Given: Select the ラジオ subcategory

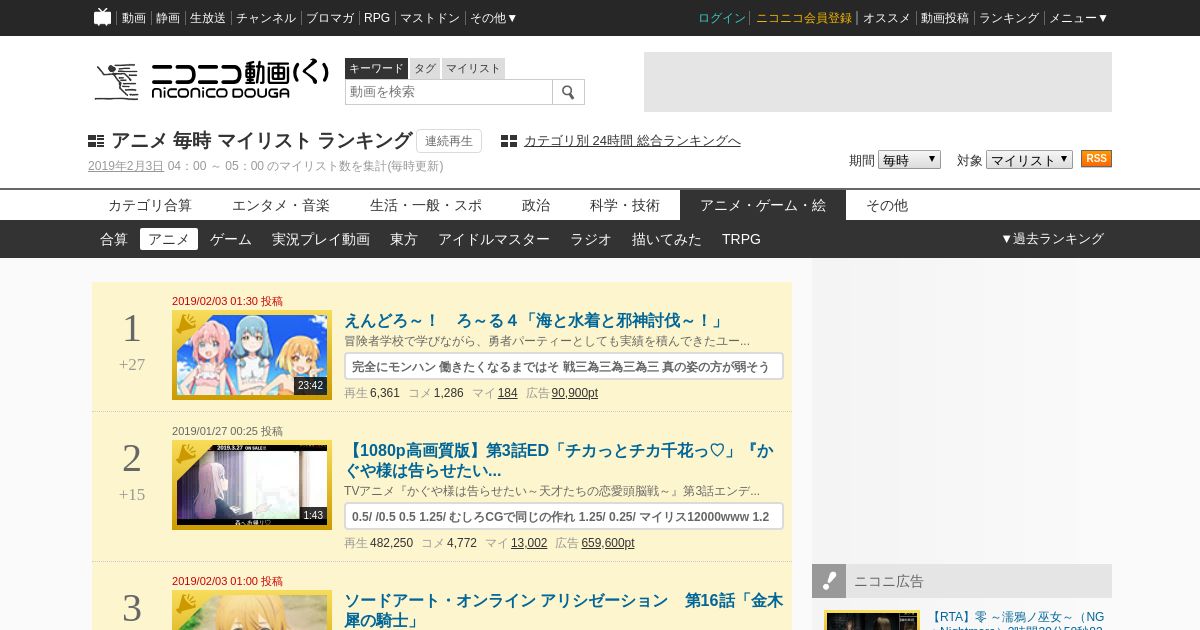Looking at the screenshot, I should point(591,239).
